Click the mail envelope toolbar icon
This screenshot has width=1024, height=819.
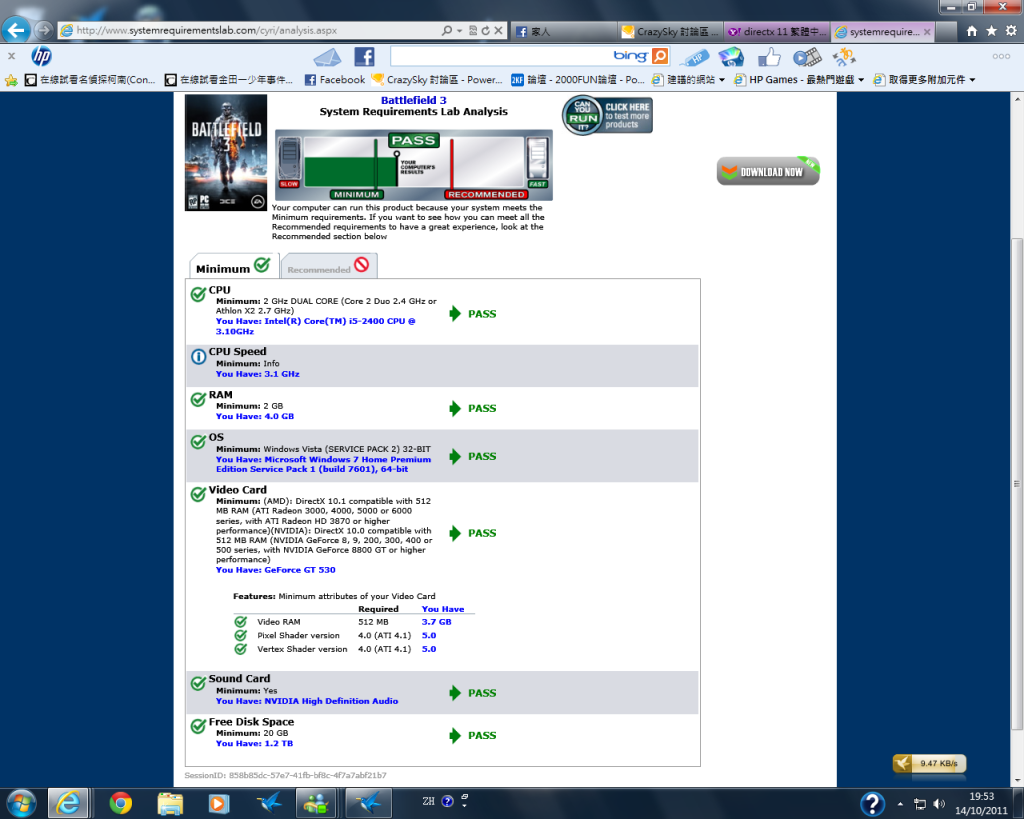click(x=327, y=57)
